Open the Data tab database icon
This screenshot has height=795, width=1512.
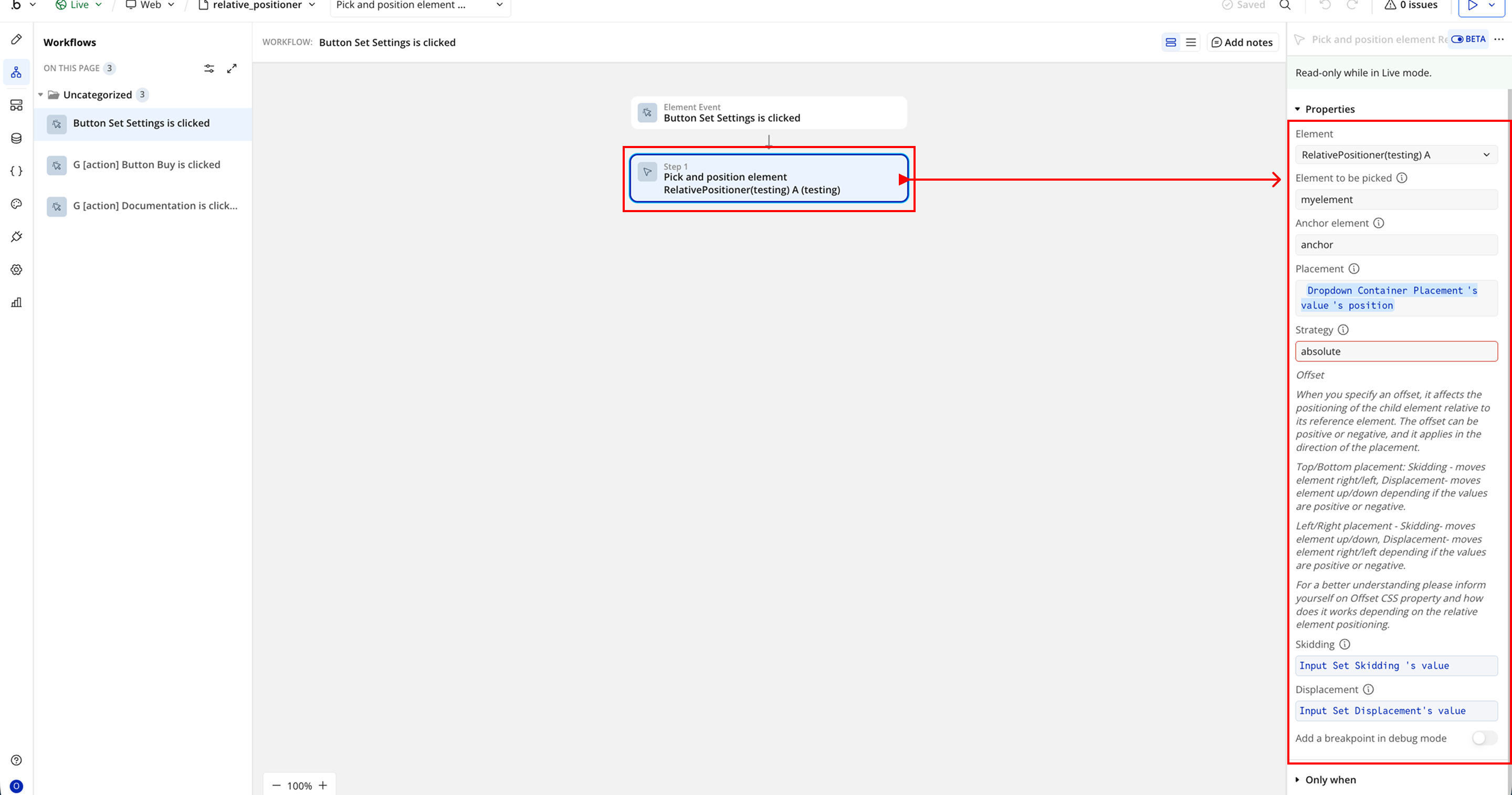point(16,138)
